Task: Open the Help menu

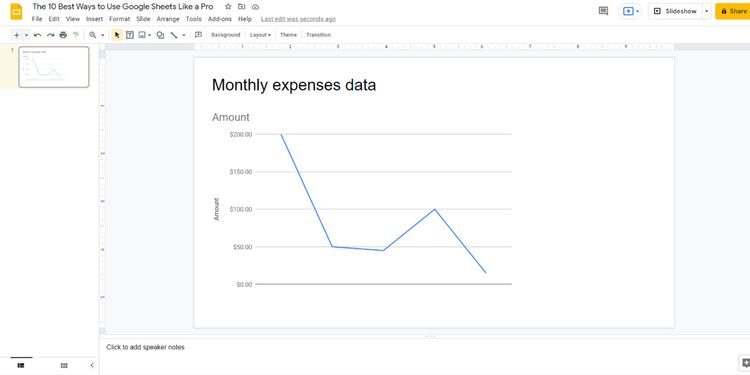Action: (x=244, y=19)
